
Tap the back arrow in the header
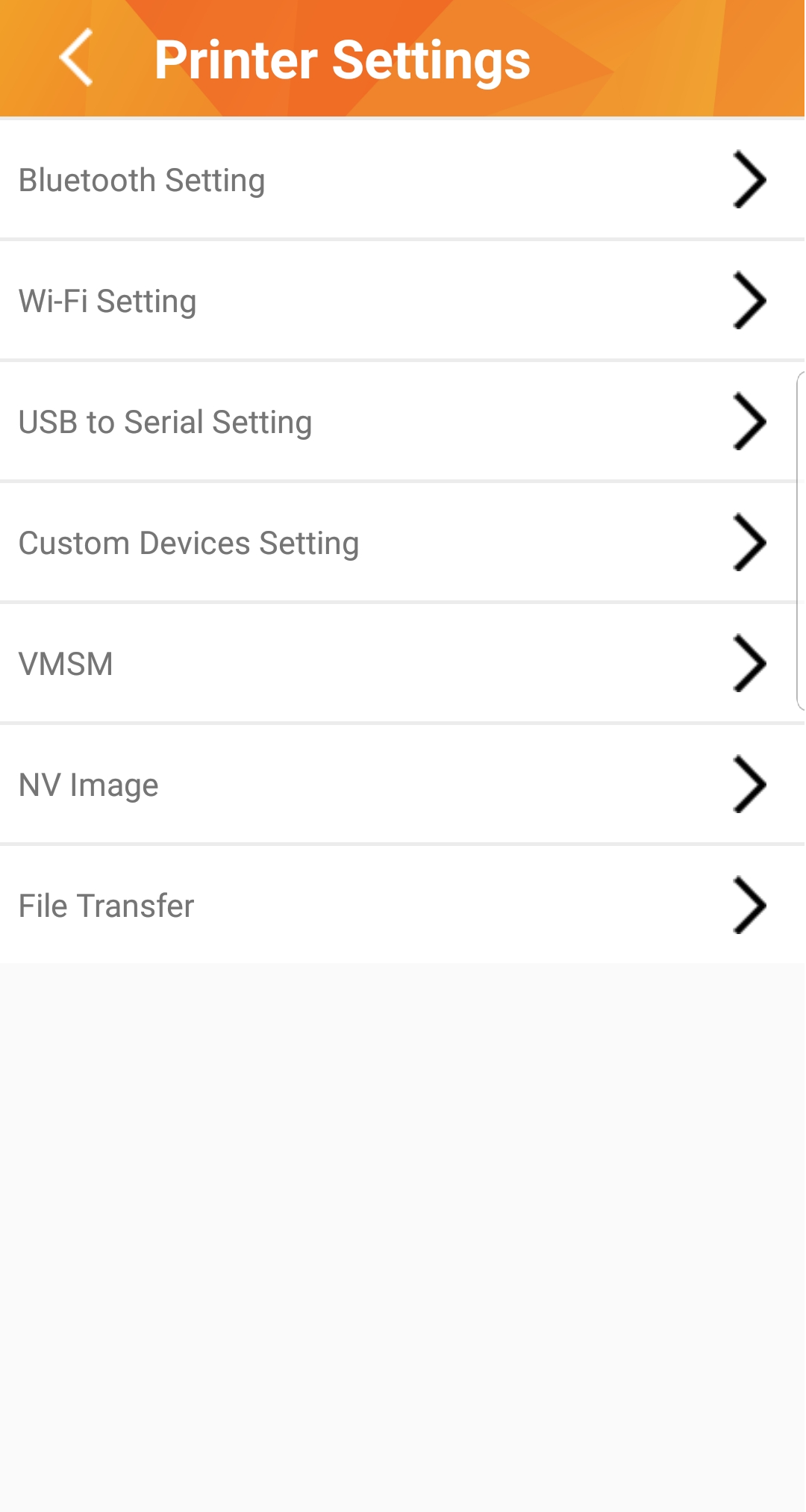76,58
